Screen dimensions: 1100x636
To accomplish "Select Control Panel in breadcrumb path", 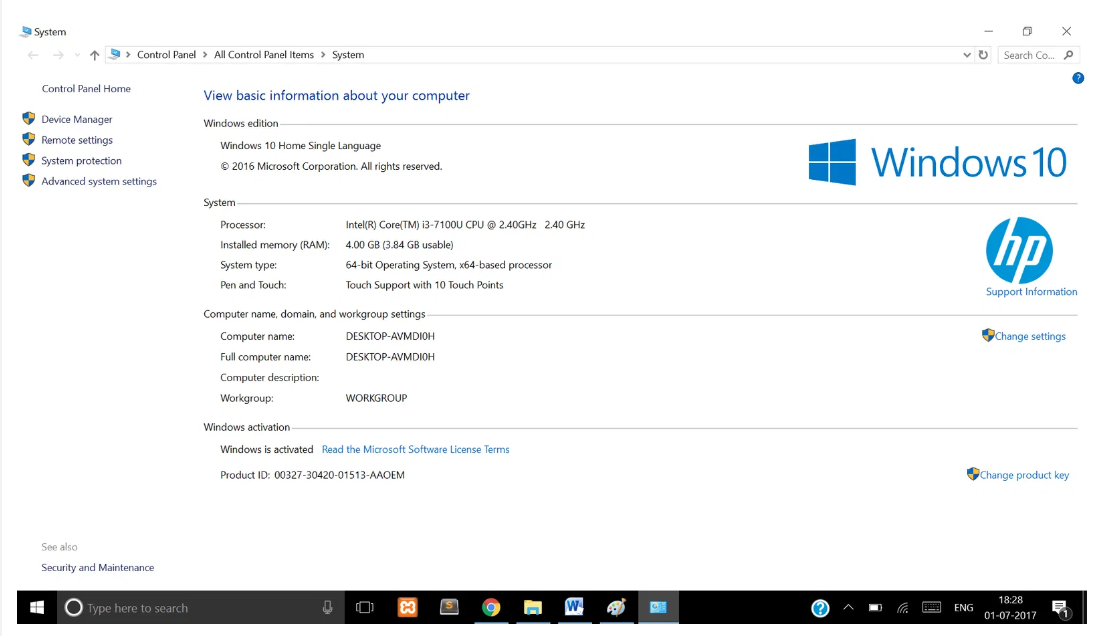I will click(x=166, y=55).
